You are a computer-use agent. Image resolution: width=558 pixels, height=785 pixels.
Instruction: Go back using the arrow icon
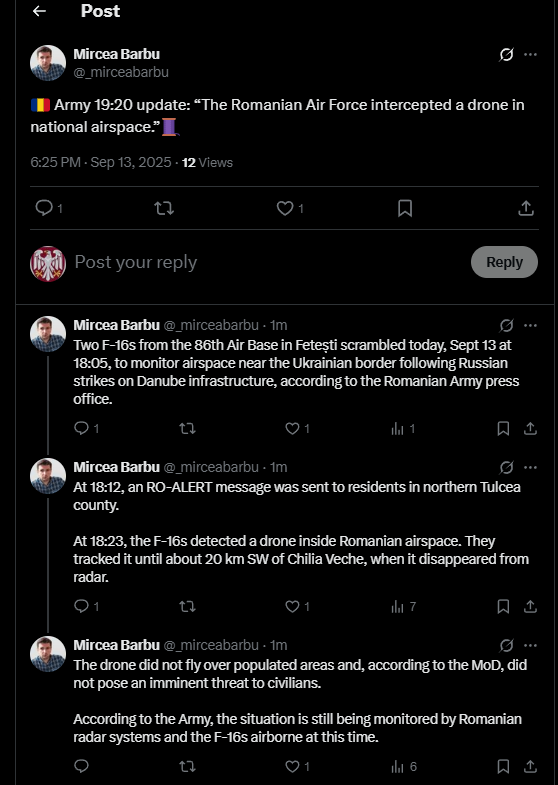39,11
